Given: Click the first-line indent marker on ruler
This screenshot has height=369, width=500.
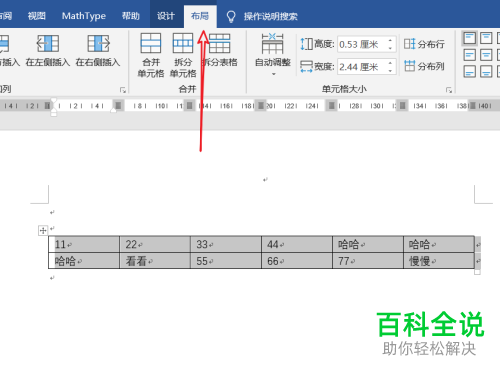Looking at the screenshot, I should click(54, 100).
